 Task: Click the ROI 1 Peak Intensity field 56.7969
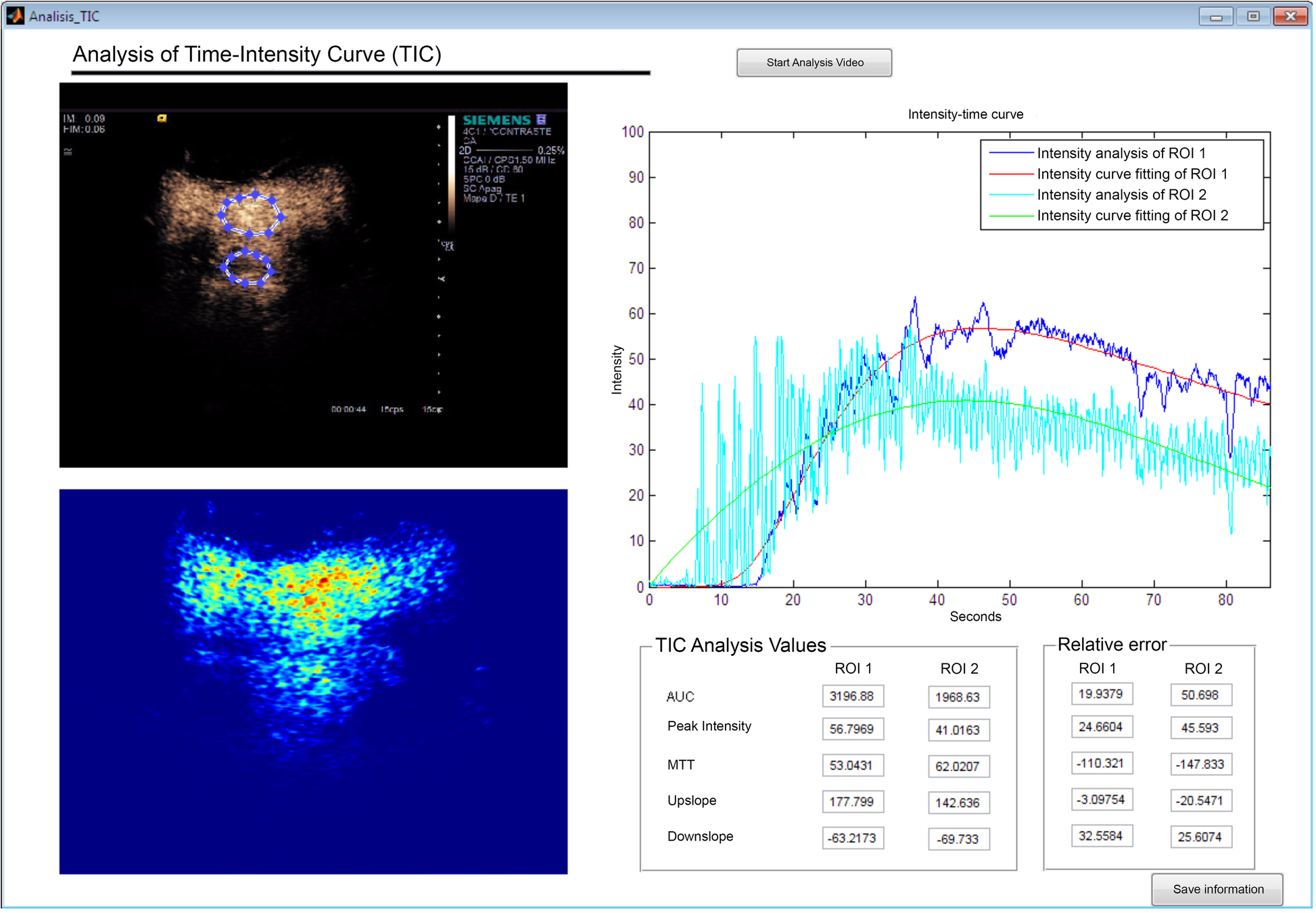852,729
